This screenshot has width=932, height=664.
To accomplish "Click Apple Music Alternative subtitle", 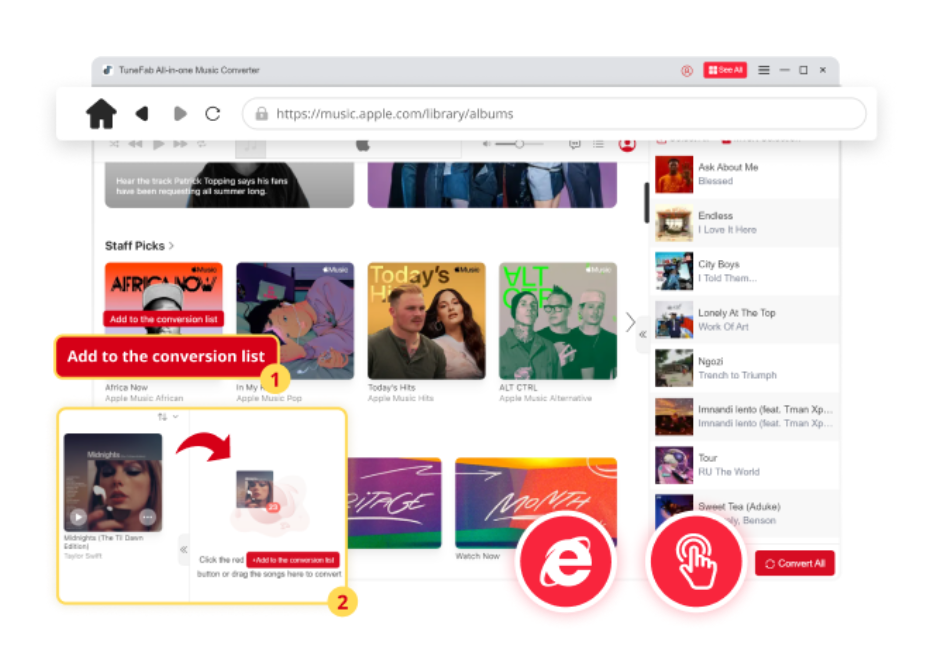I will (545, 398).
